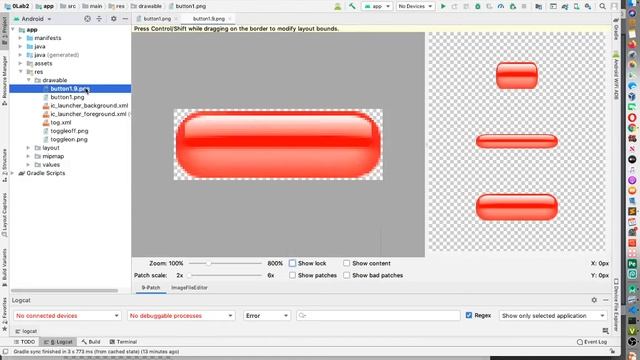The image size is (640, 360).
Task: Open the TODO tool window tab
Action: pyautogui.click(x=24, y=342)
